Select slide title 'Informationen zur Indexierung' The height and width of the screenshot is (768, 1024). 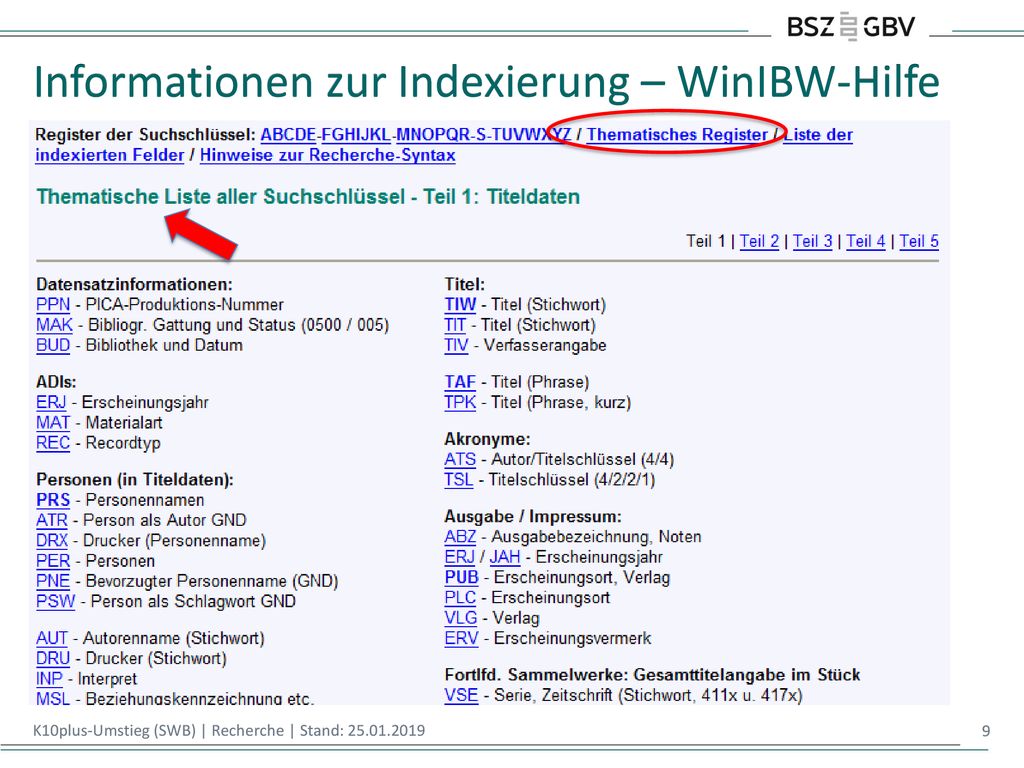click(x=332, y=82)
